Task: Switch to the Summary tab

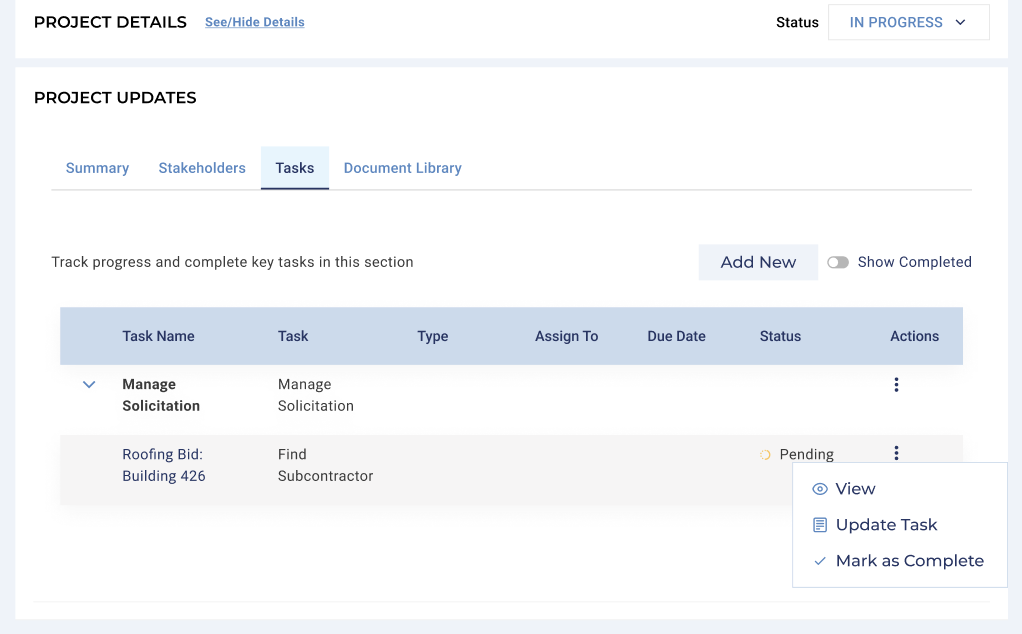Action: (x=97, y=168)
